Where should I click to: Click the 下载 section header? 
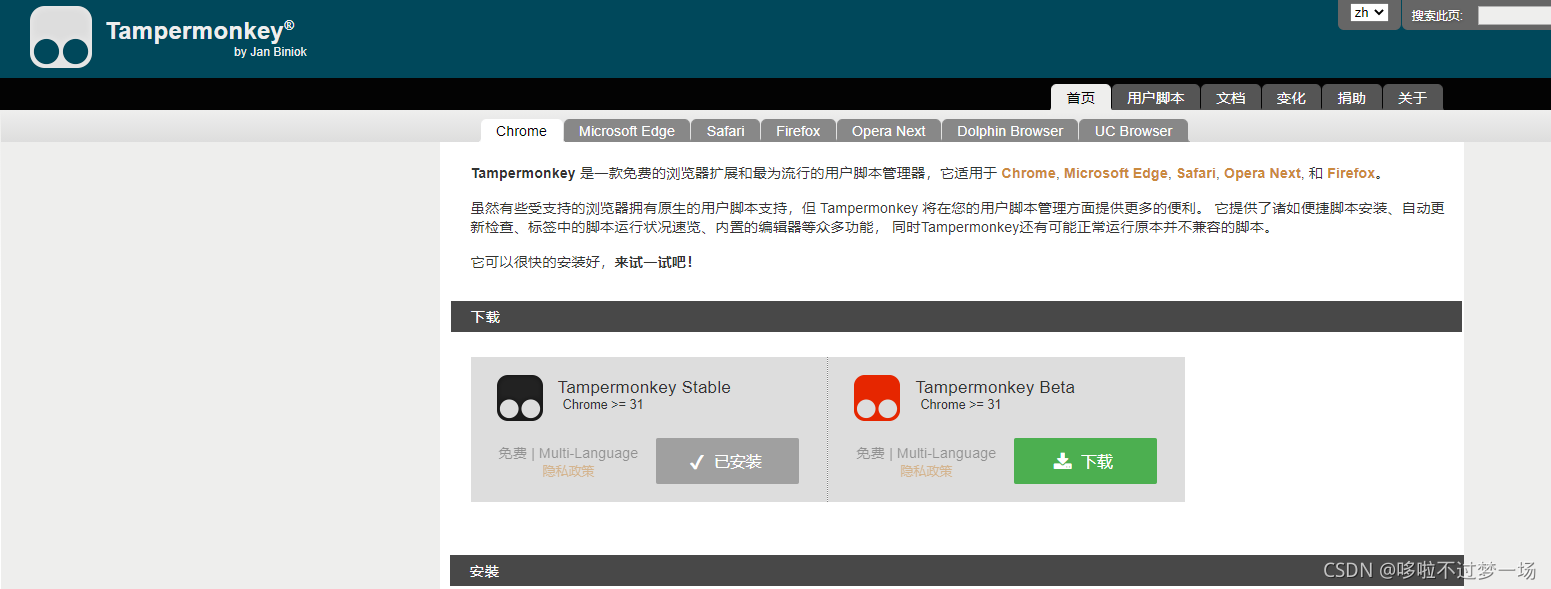point(956,317)
